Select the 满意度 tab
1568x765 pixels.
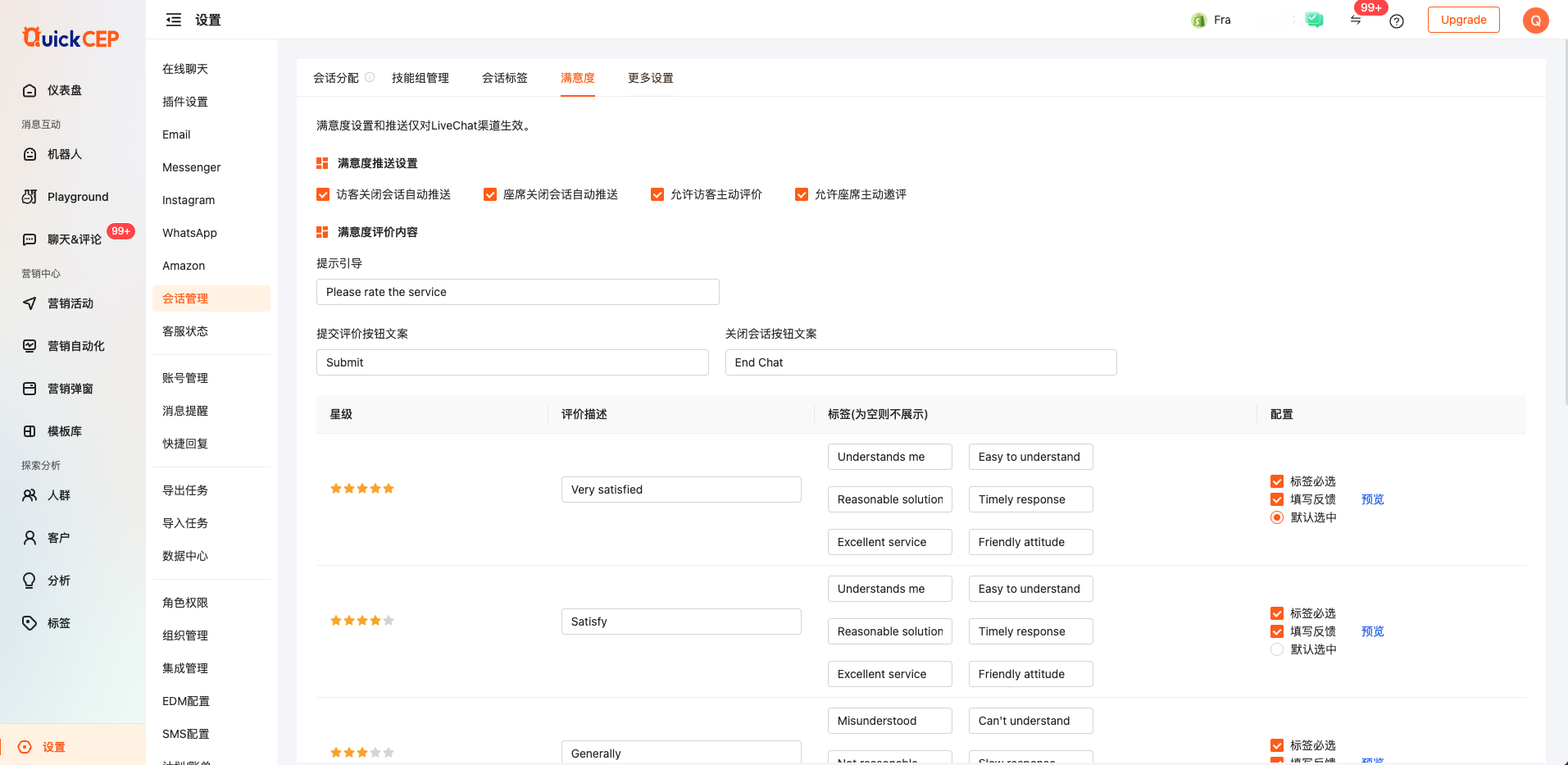578,78
